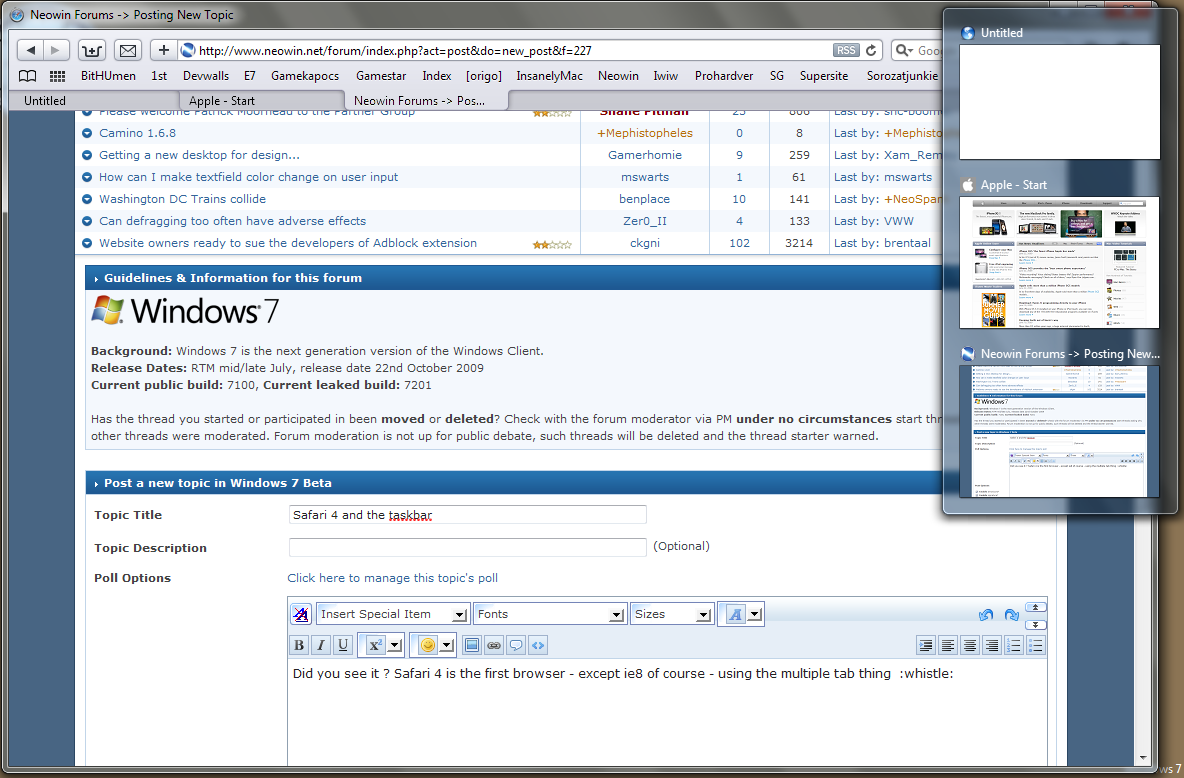The width and height of the screenshot is (1184, 778).
Task: Open the Sizes dropdown
Action: 672,614
